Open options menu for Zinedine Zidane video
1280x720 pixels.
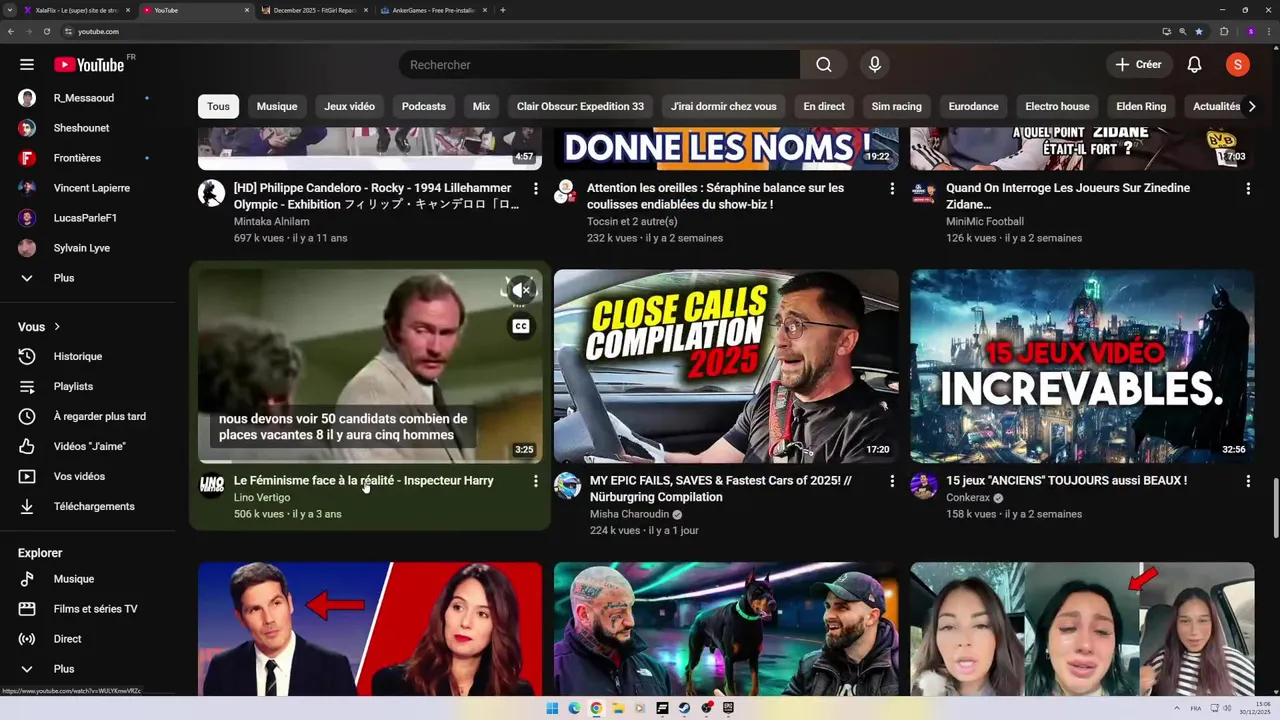pyautogui.click(x=1248, y=189)
